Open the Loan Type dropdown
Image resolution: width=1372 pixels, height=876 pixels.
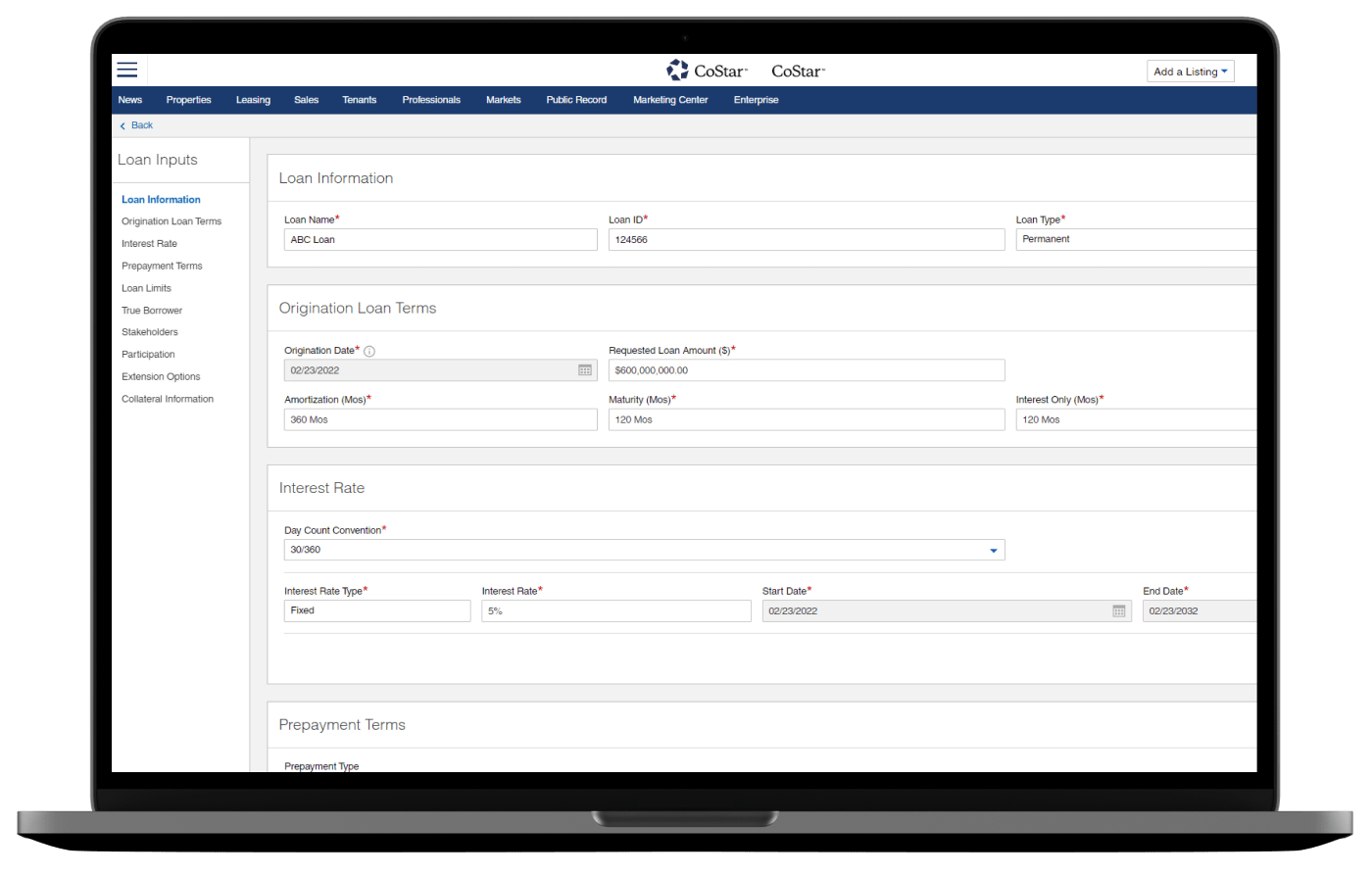[1137, 239]
